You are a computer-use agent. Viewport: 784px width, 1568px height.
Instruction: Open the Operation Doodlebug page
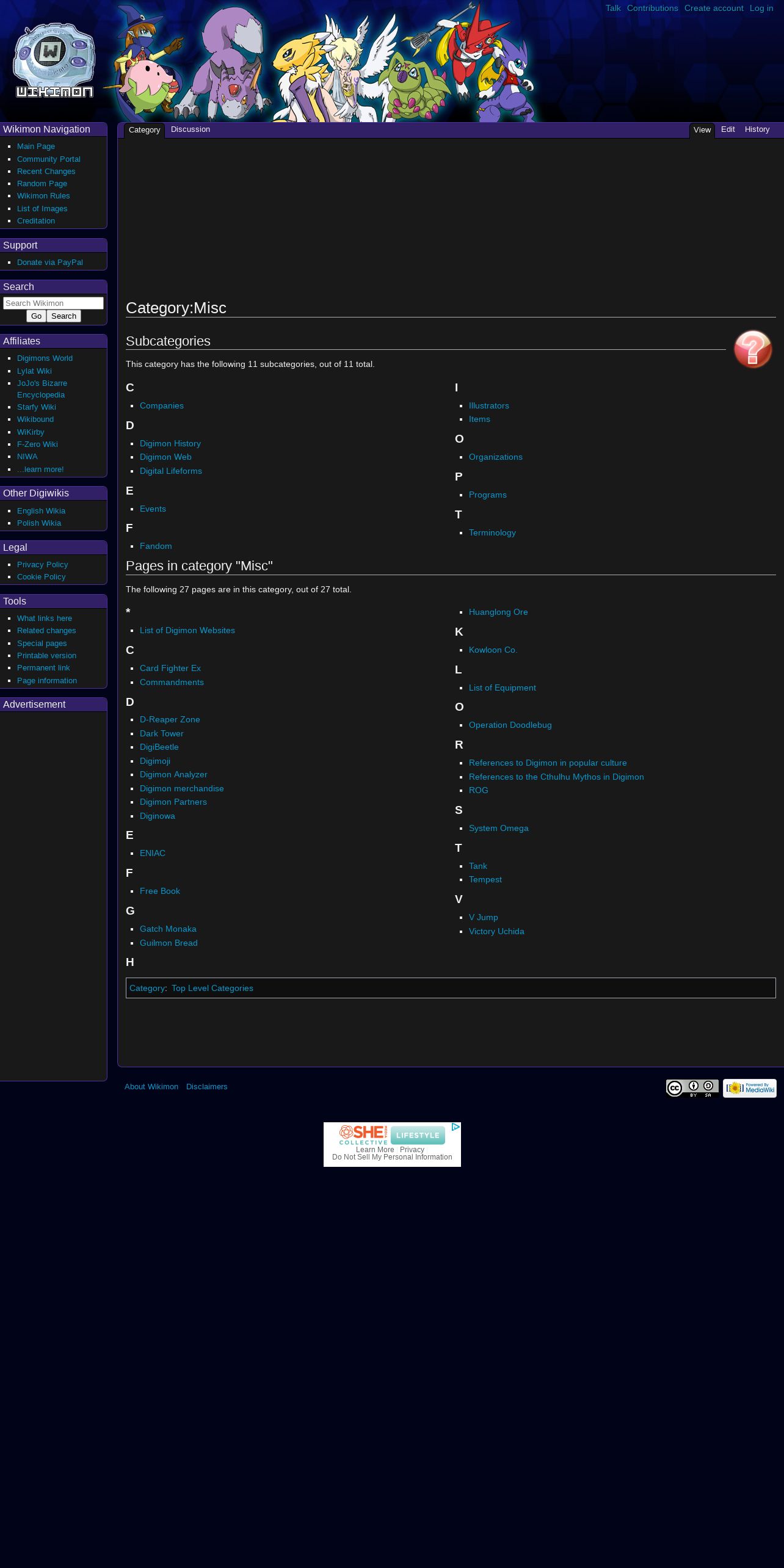tap(510, 725)
